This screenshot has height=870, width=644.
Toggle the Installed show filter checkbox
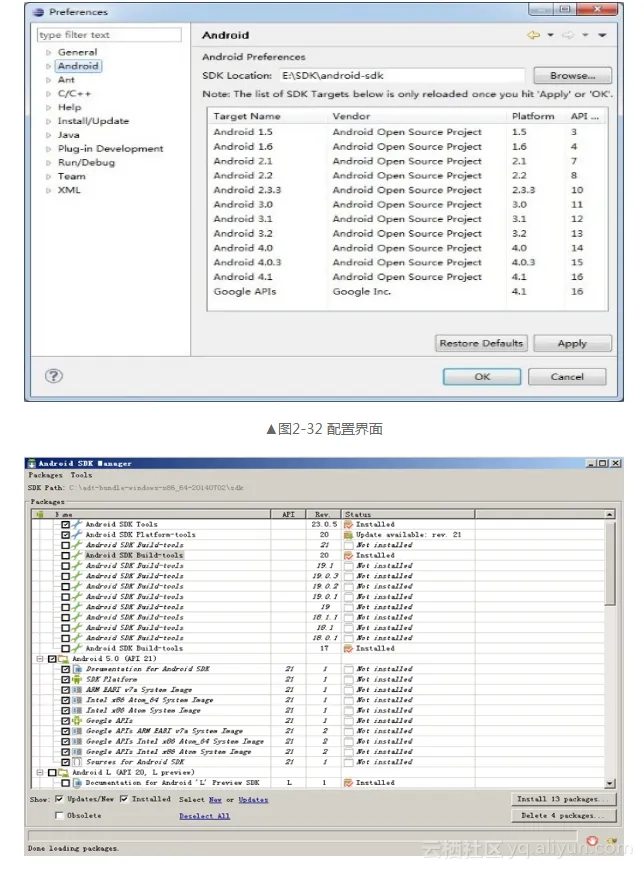(x=124, y=800)
